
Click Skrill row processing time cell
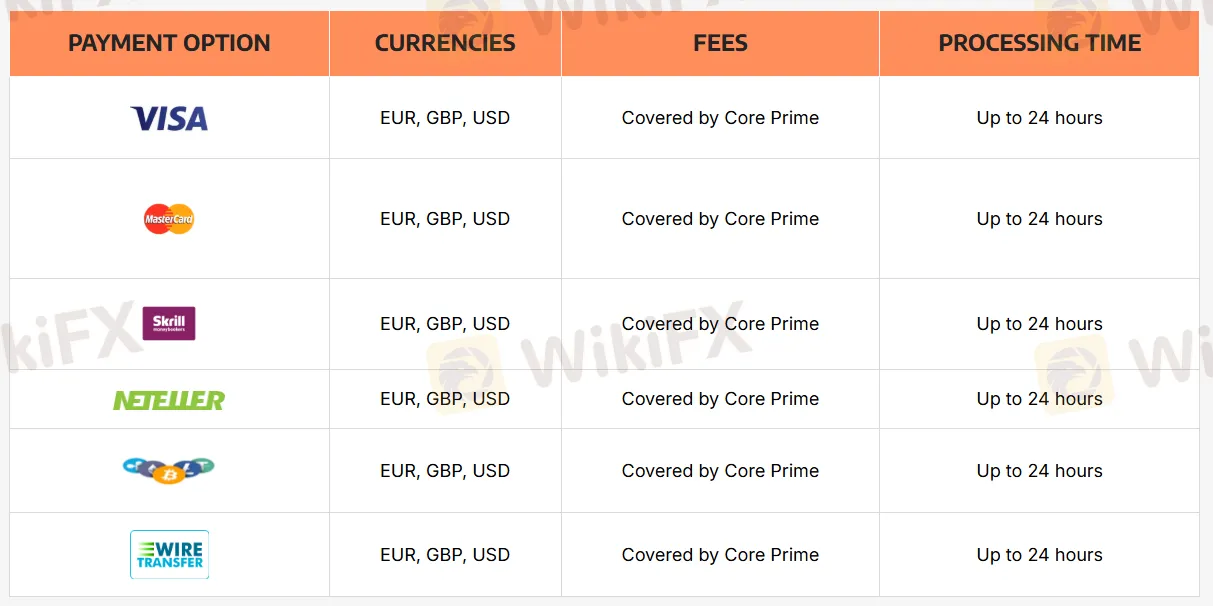[1039, 324]
